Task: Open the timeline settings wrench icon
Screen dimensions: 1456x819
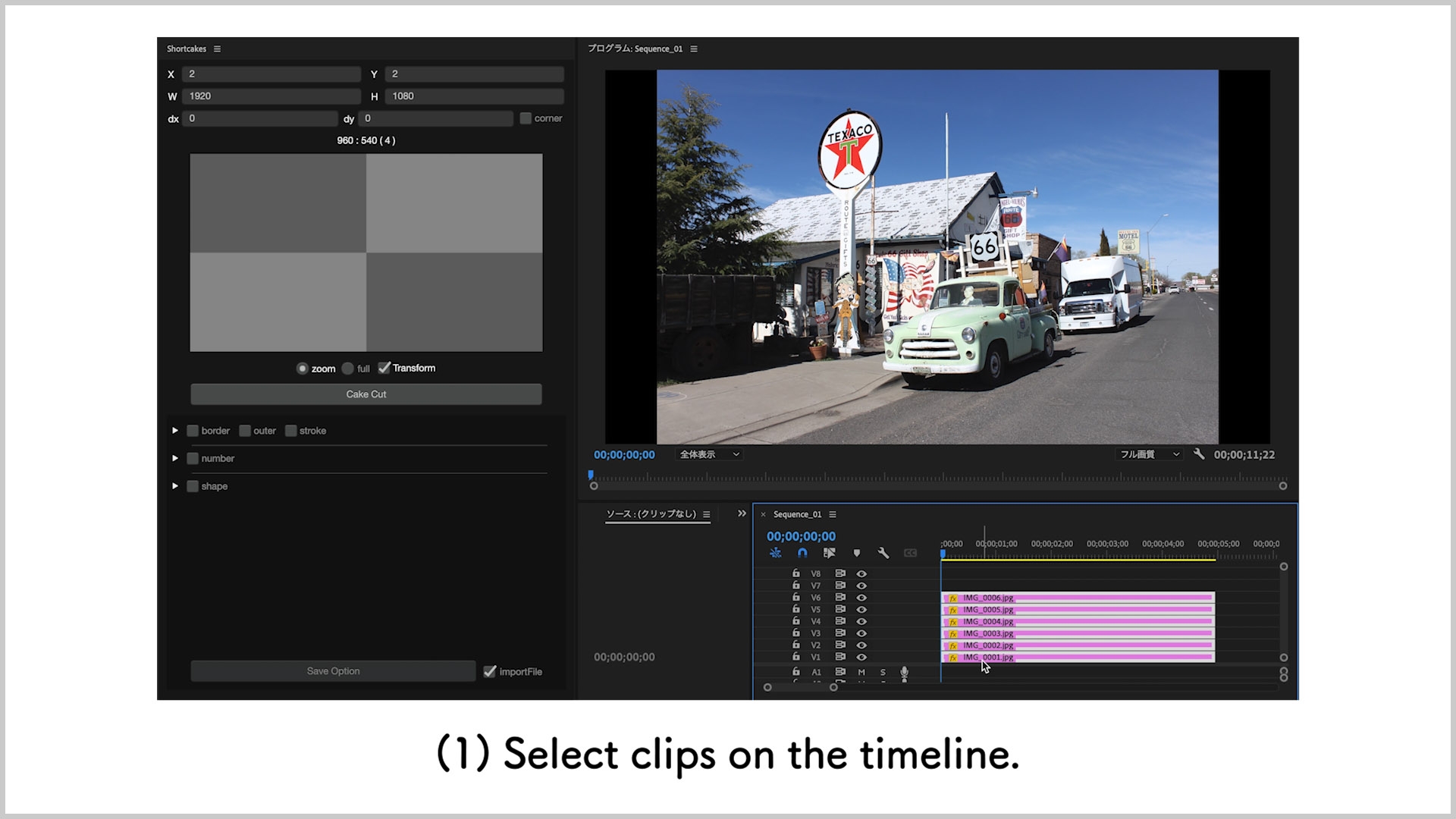Action: point(883,554)
